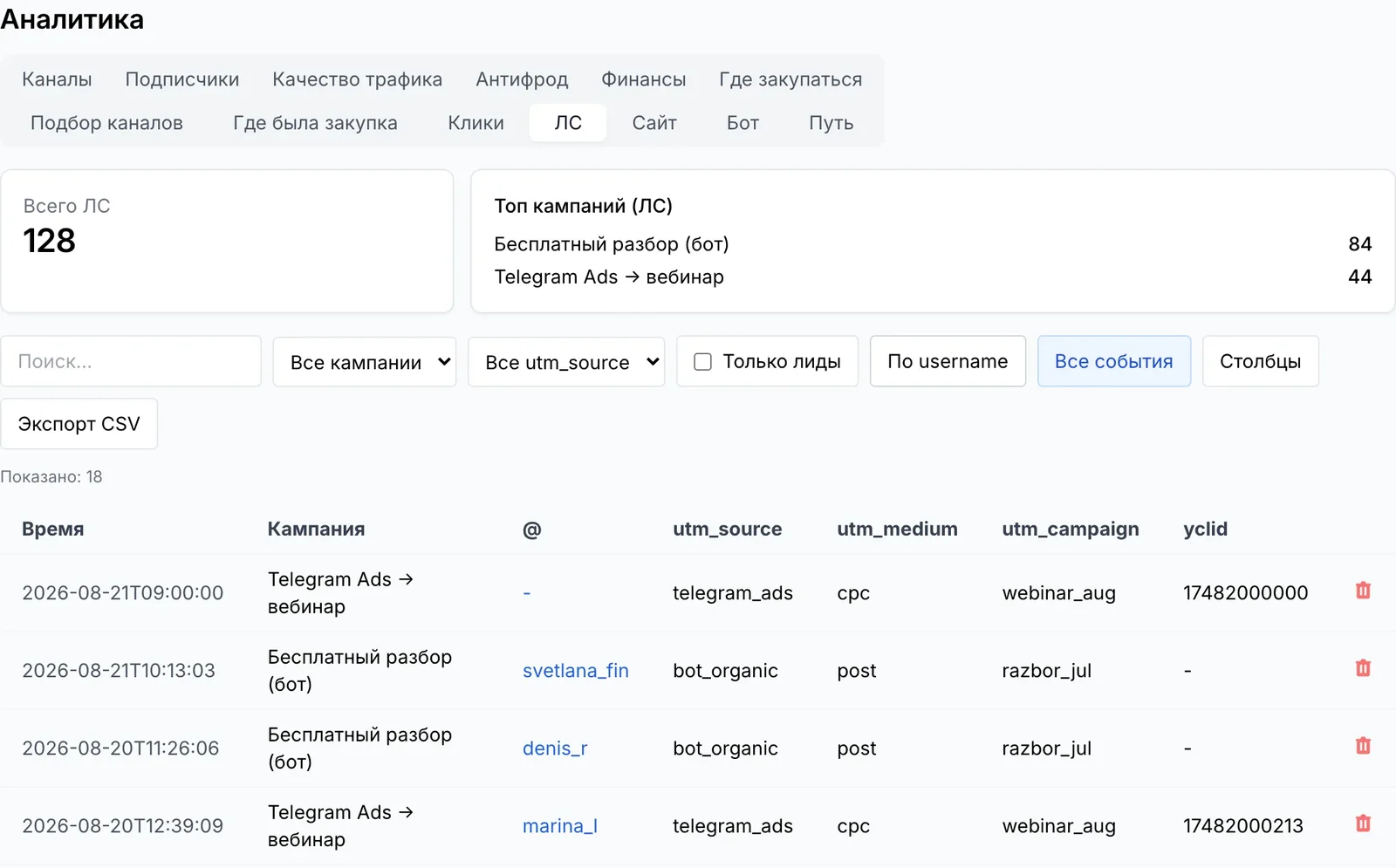
Task: Click the Всего ЛС total 128
Action: 49,241
